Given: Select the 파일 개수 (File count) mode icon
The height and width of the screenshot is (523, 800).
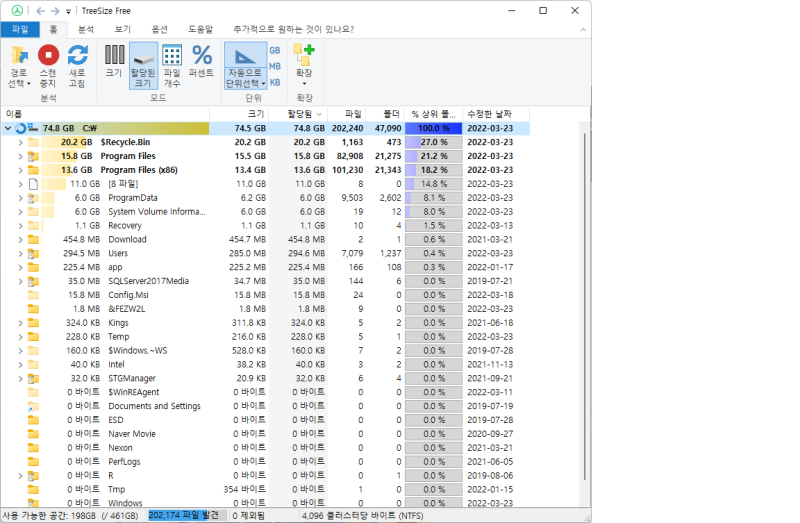Looking at the screenshot, I should tap(172, 56).
